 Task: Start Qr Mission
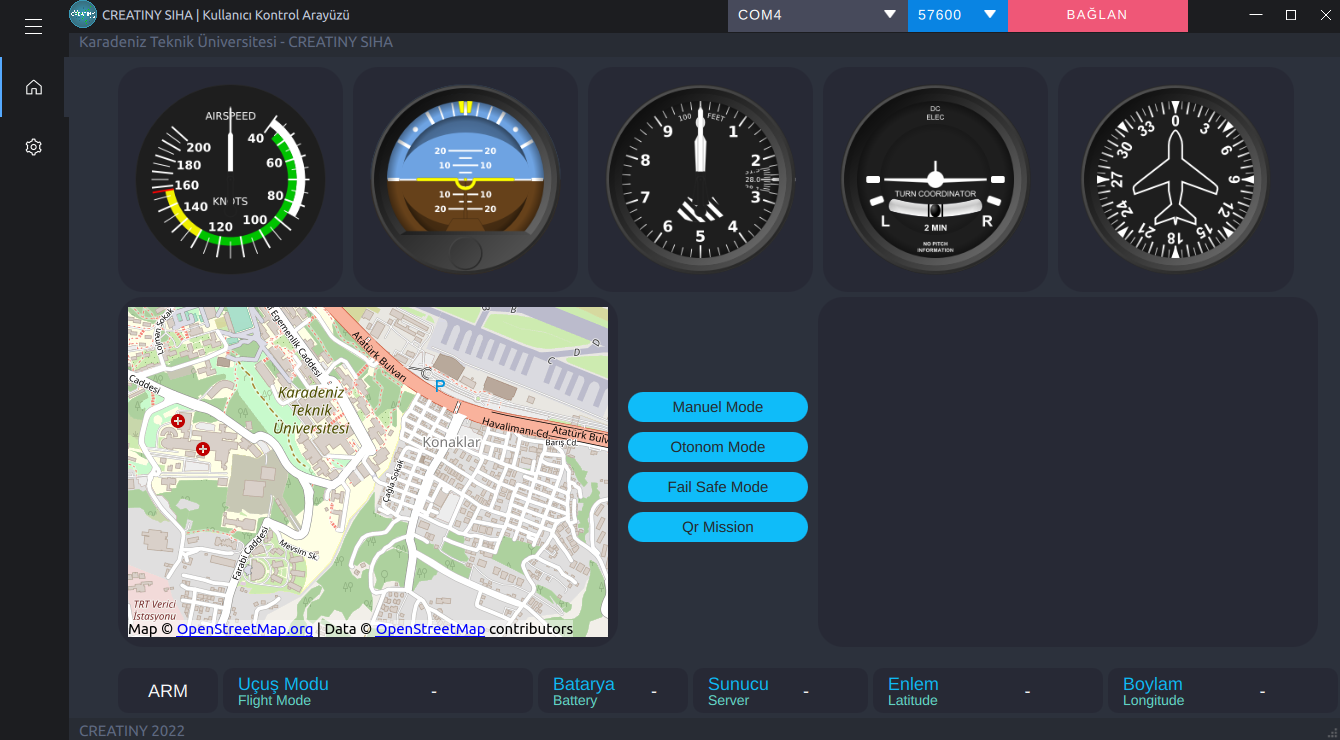coord(717,527)
